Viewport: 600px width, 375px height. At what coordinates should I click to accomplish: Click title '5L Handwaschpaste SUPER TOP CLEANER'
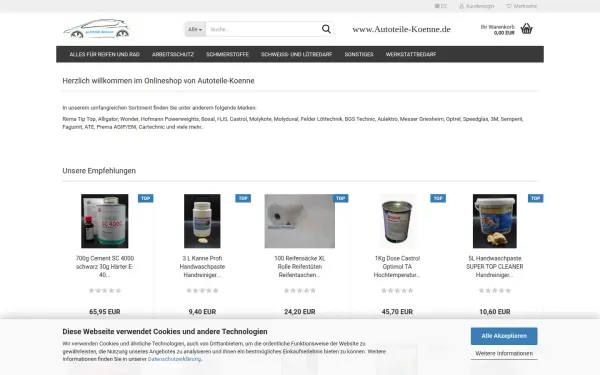tap(495, 267)
